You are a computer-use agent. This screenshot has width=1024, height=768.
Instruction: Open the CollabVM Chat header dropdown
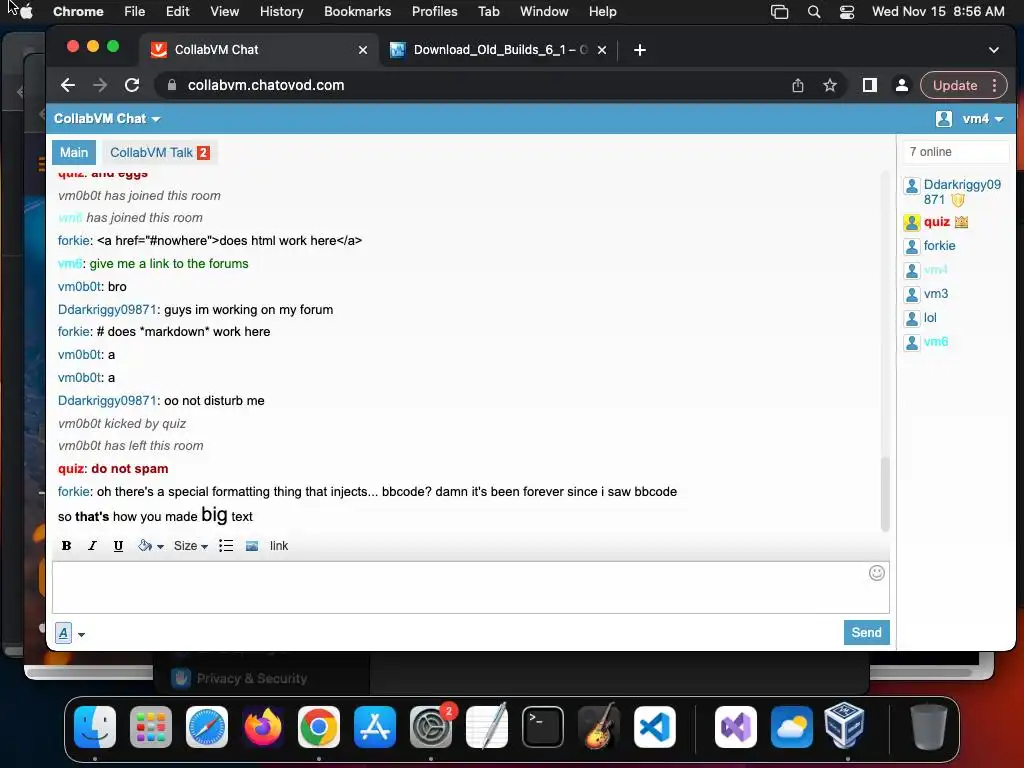tap(107, 119)
